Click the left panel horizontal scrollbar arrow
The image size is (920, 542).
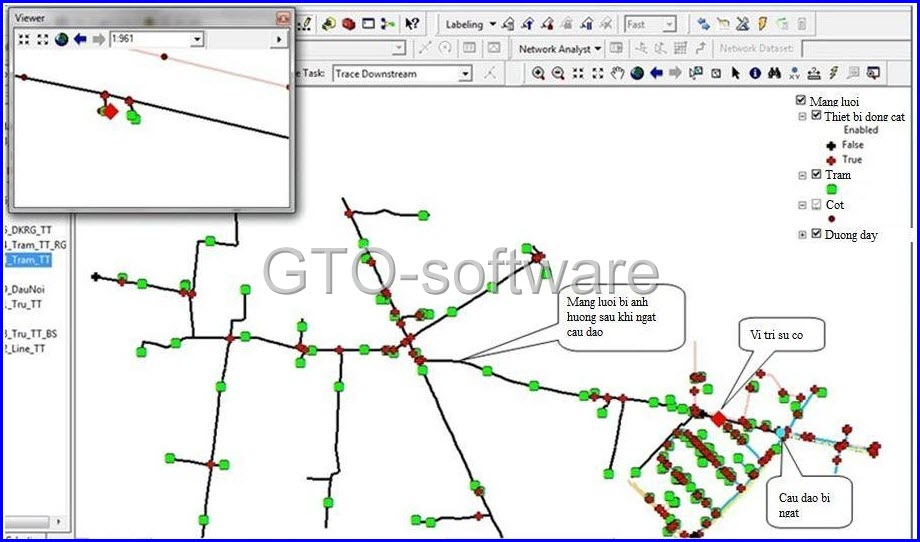click(58, 521)
